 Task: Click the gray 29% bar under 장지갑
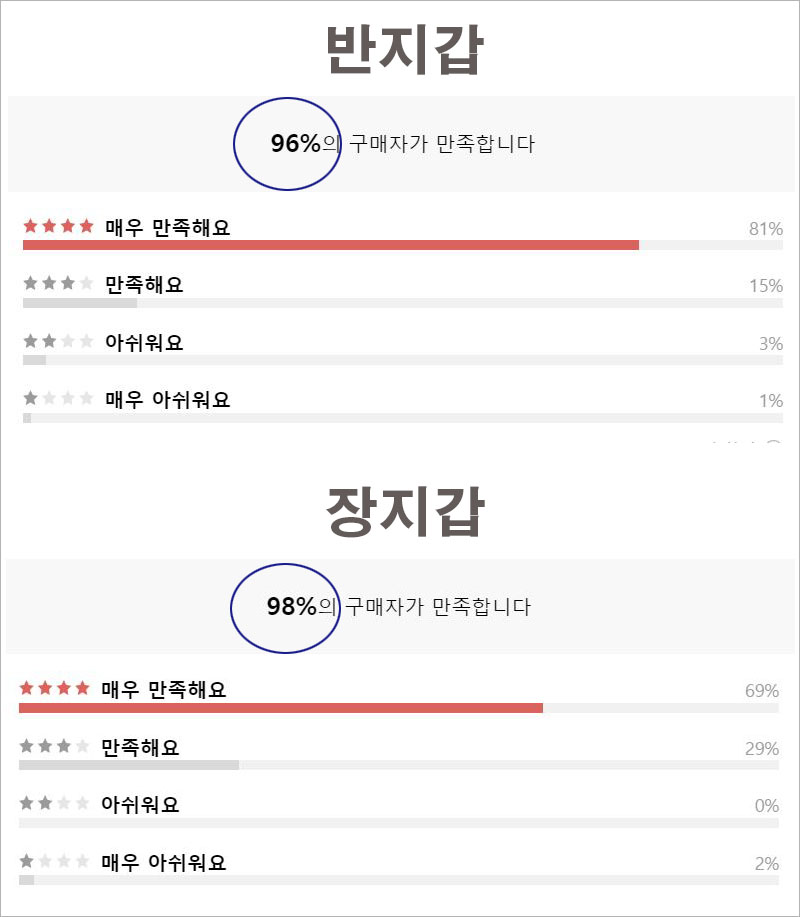click(x=128, y=765)
